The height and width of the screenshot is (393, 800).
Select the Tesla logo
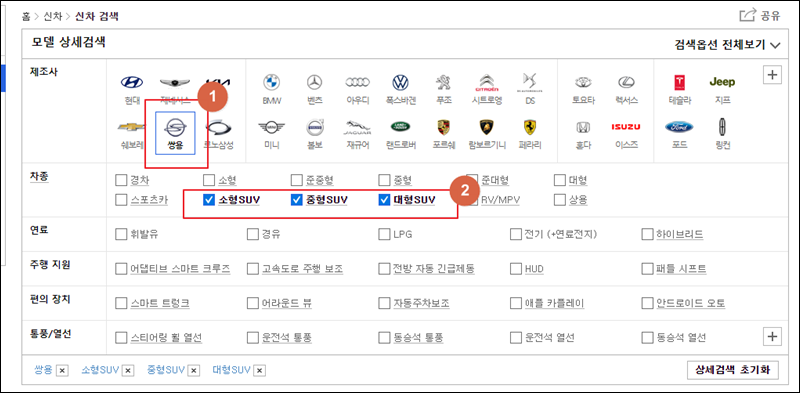tap(680, 82)
